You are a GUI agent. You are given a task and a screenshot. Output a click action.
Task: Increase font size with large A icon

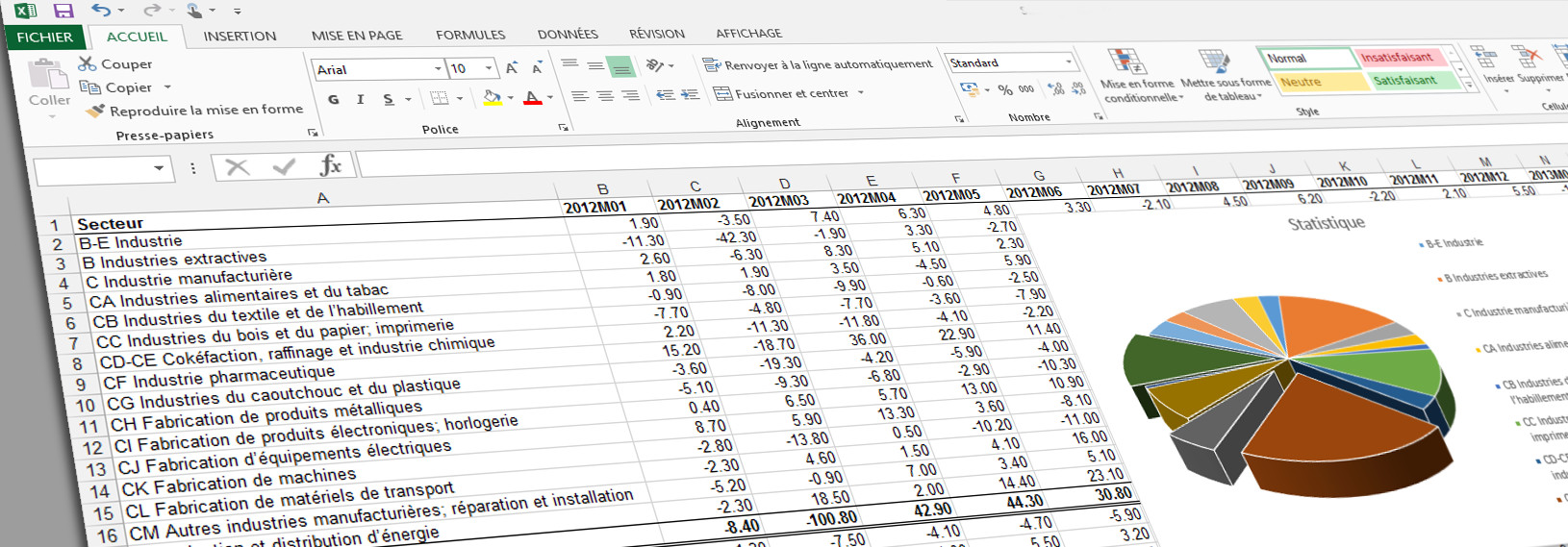click(512, 68)
